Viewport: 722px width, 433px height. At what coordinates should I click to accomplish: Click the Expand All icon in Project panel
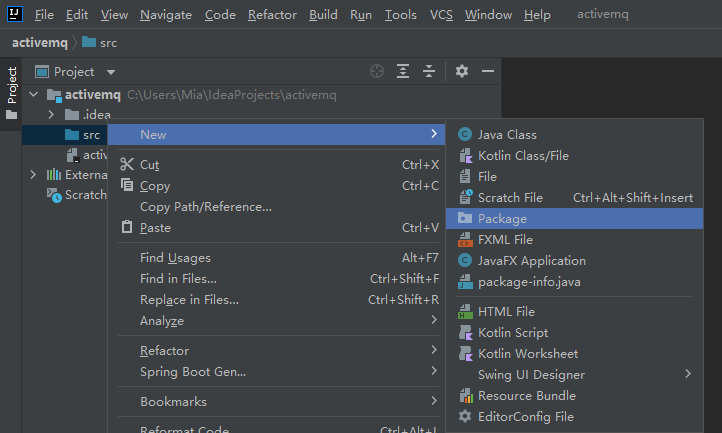click(x=403, y=71)
